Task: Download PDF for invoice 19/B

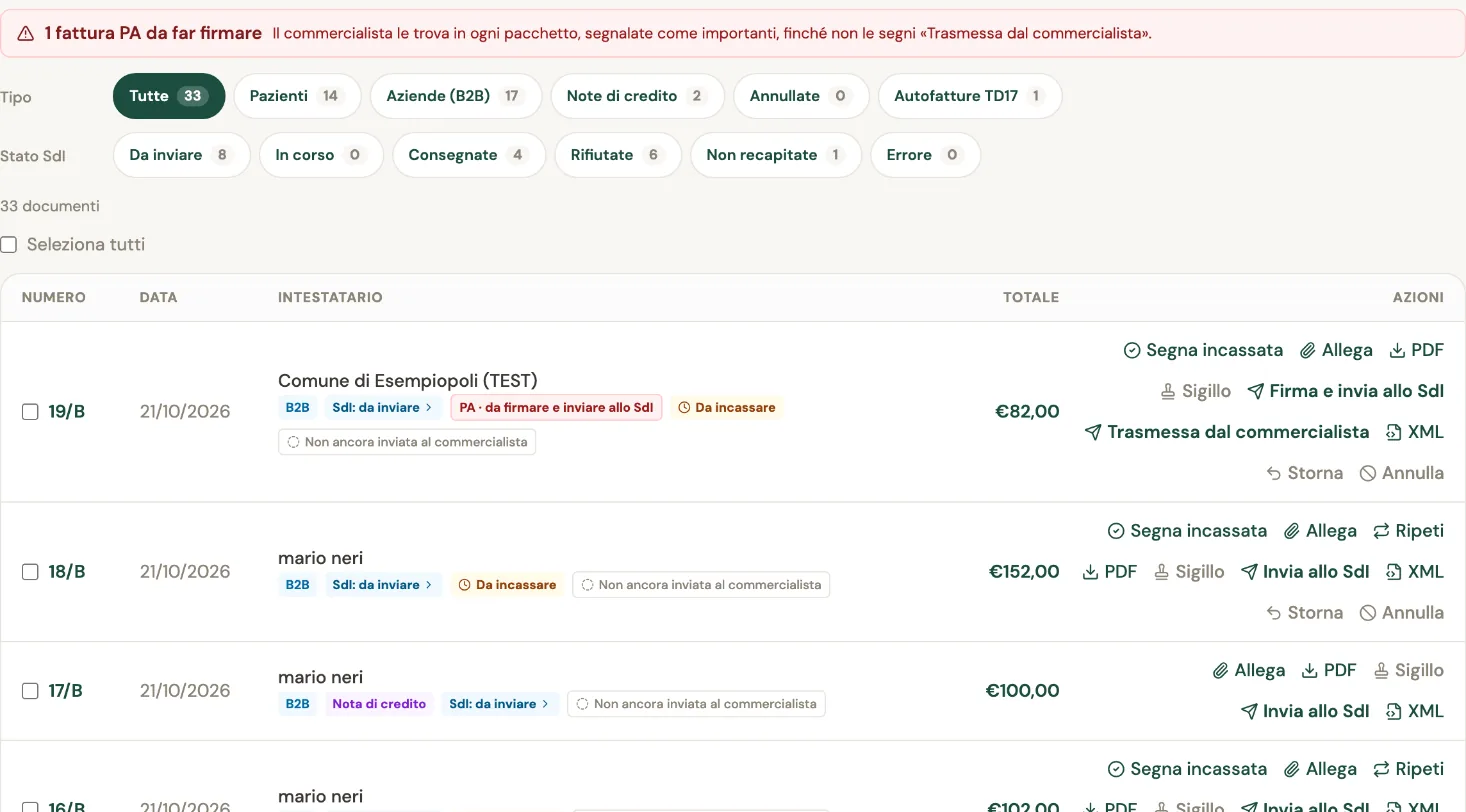Action: (1416, 350)
